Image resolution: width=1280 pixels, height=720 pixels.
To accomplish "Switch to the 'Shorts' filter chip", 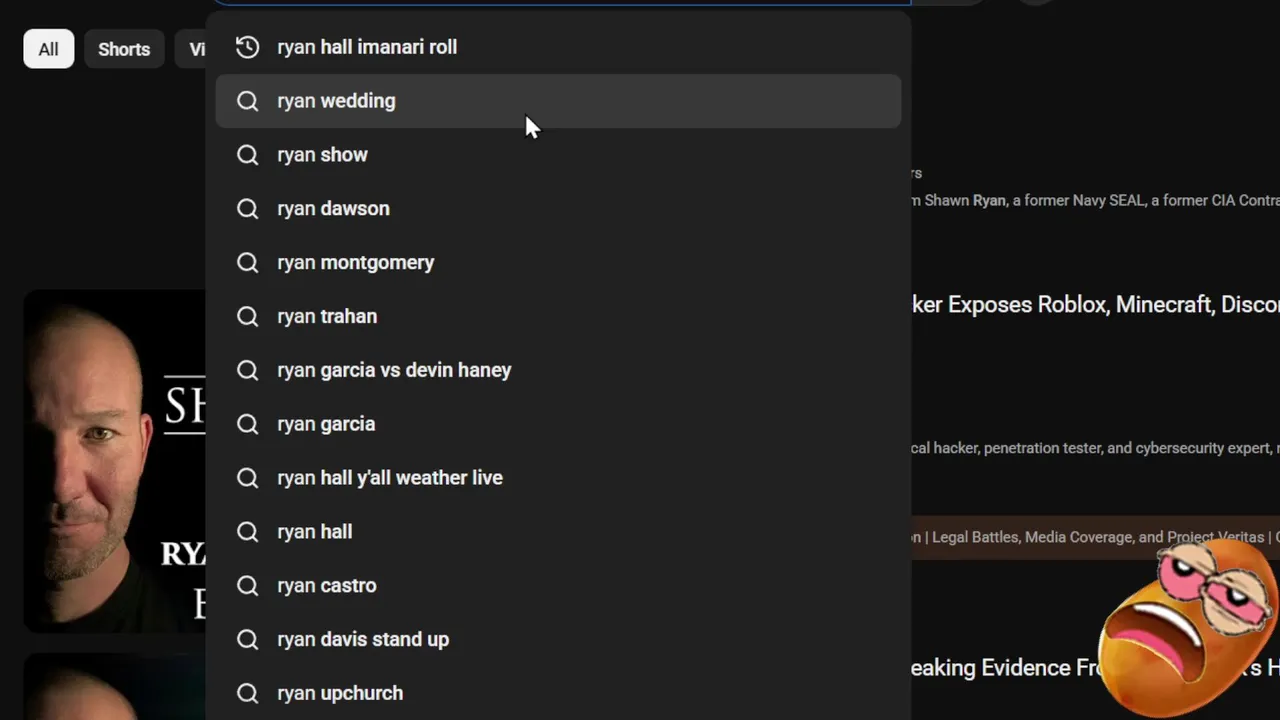I will [x=124, y=49].
